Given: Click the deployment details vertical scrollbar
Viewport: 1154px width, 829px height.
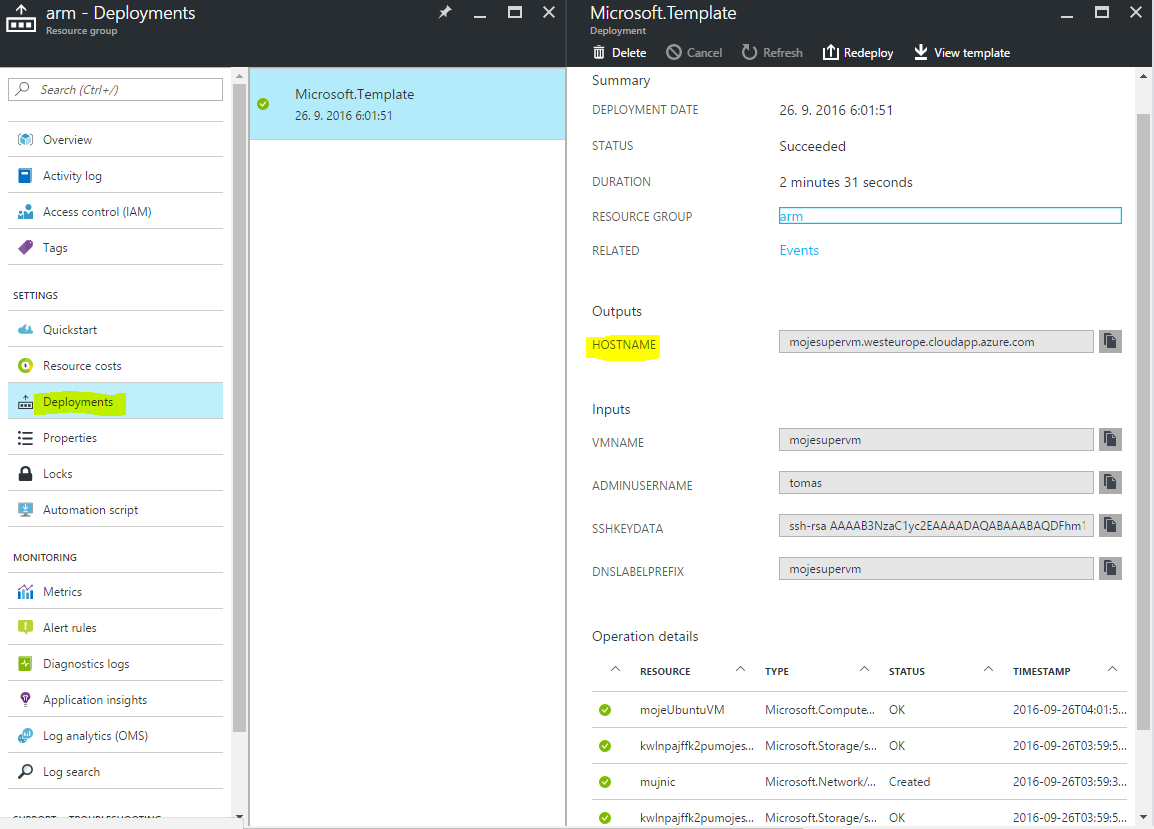Looking at the screenshot, I should click(1142, 420).
